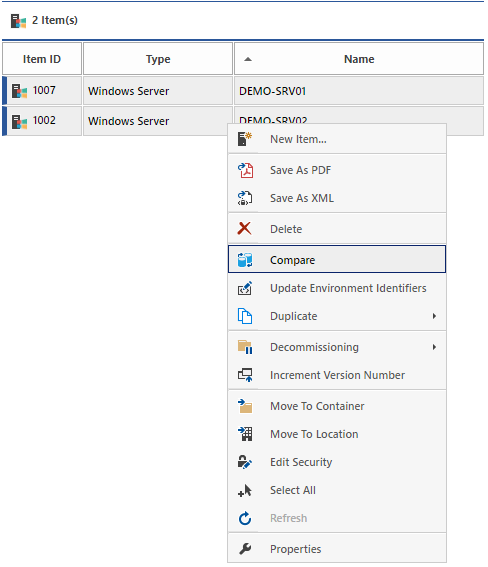
Task: Click the Properties wrench icon
Action: coord(245,549)
